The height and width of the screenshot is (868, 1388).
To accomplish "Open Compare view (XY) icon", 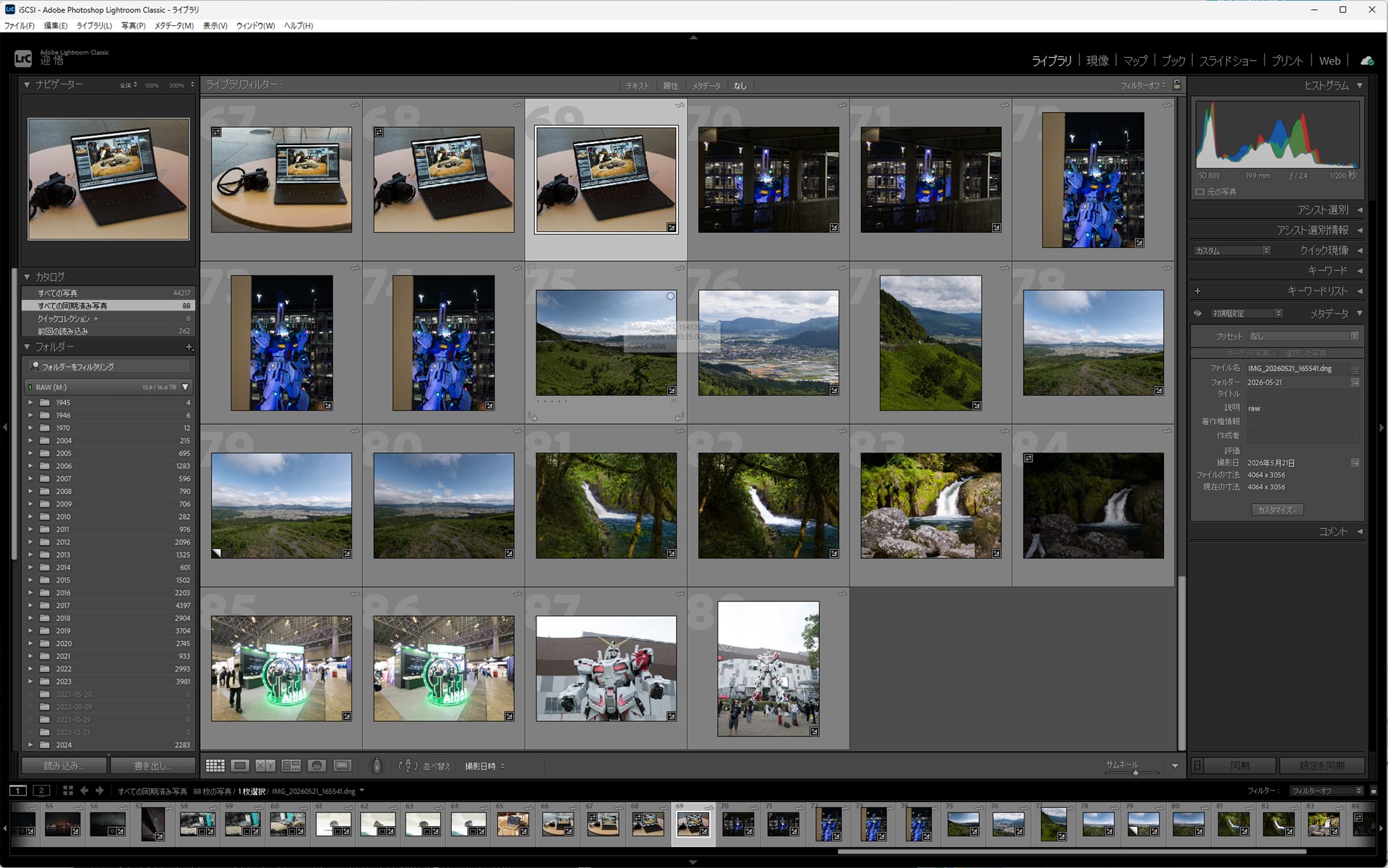I will 265,765.
